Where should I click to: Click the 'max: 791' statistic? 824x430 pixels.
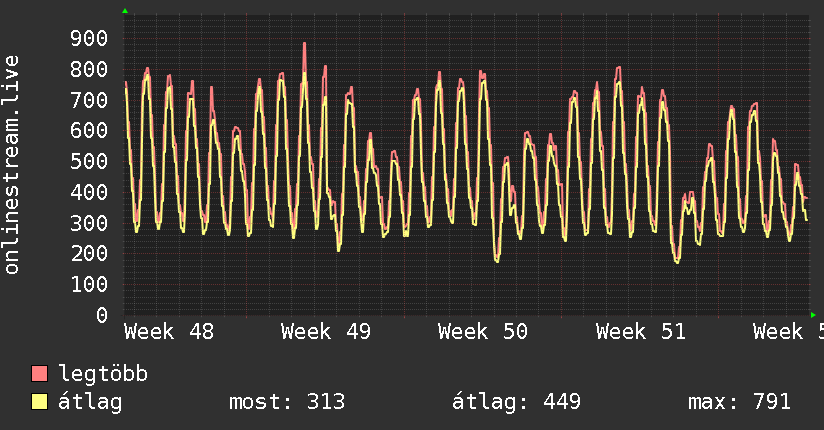pyautogui.click(x=739, y=402)
